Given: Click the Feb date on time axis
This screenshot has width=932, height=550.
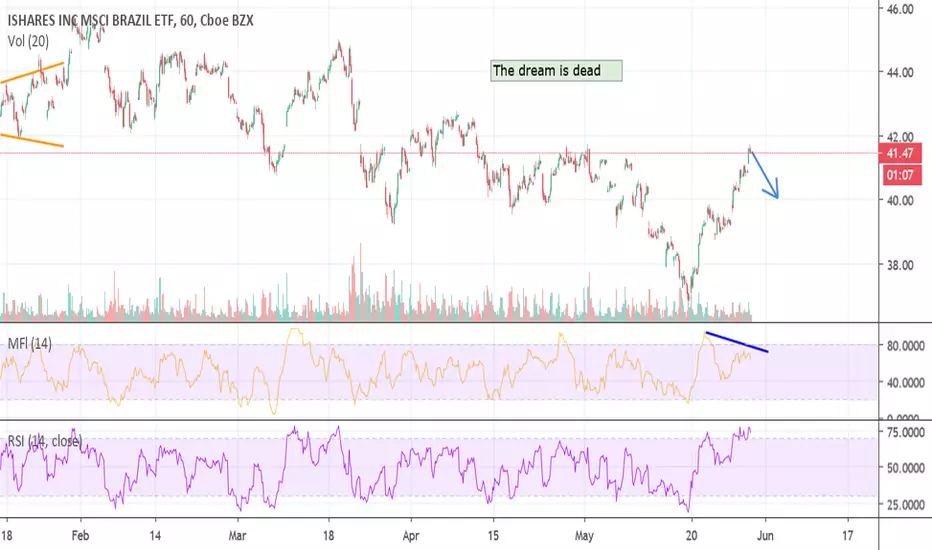Looking at the screenshot, I should [x=80, y=536].
